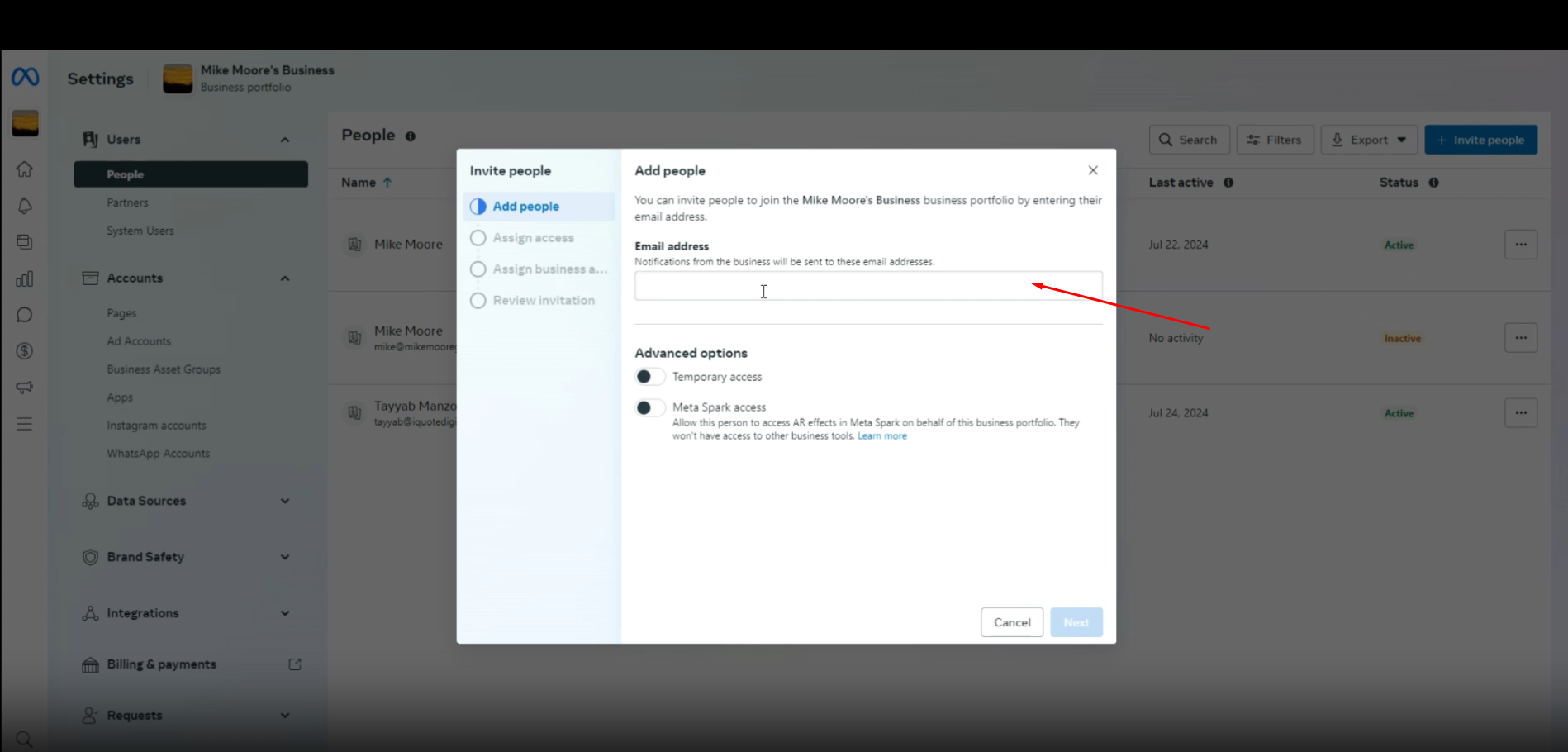This screenshot has width=1568, height=752.
Task: Select the Add people step
Action: click(x=539, y=207)
